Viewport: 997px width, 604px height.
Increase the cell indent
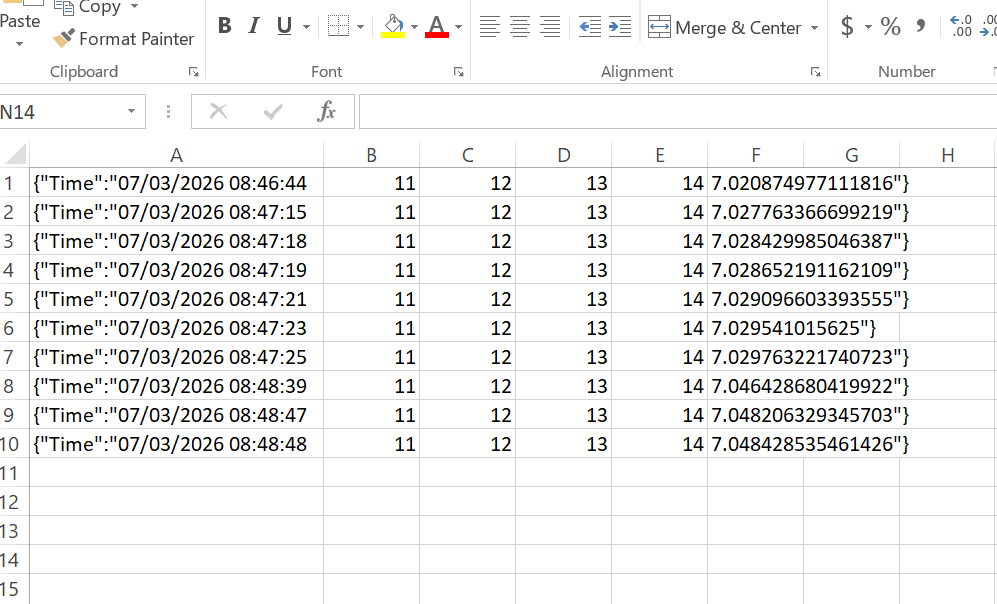tap(620, 27)
